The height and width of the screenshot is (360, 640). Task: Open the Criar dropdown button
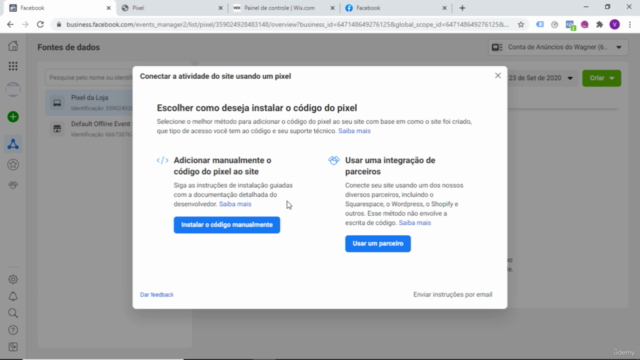coord(602,78)
